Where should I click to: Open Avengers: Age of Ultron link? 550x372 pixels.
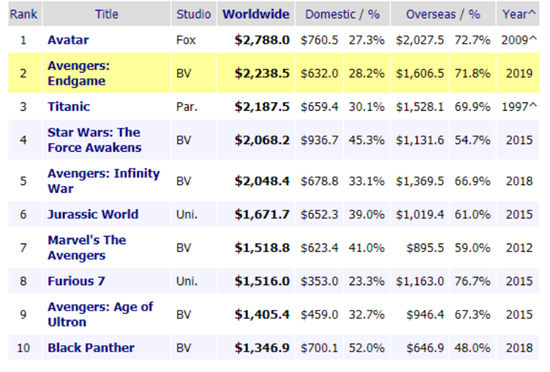click(x=100, y=314)
